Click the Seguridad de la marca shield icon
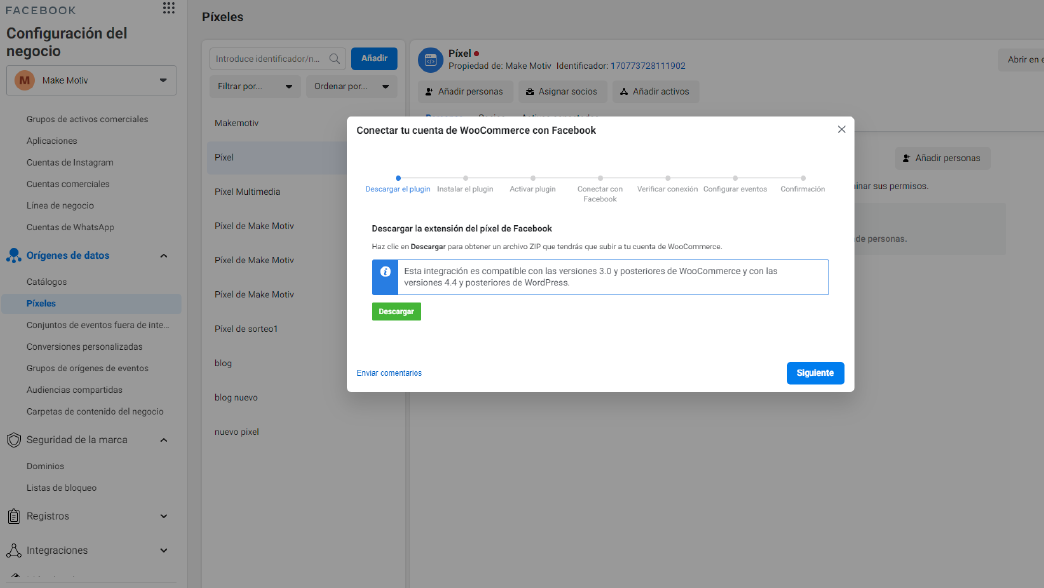1044x588 pixels. (14, 440)
